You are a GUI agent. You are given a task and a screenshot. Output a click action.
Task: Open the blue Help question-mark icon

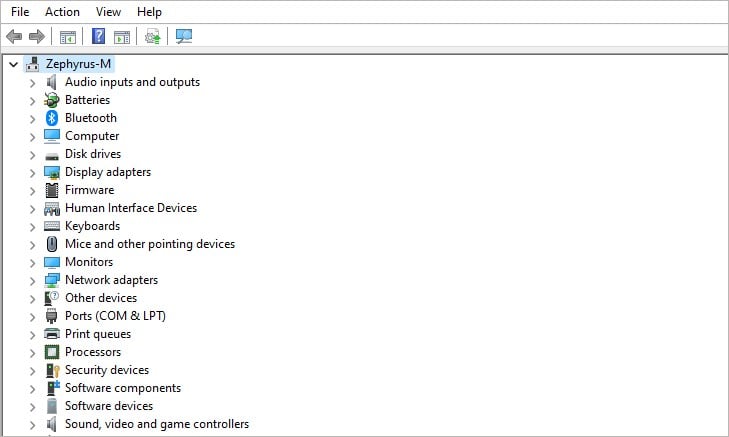(x=99, y=36)
